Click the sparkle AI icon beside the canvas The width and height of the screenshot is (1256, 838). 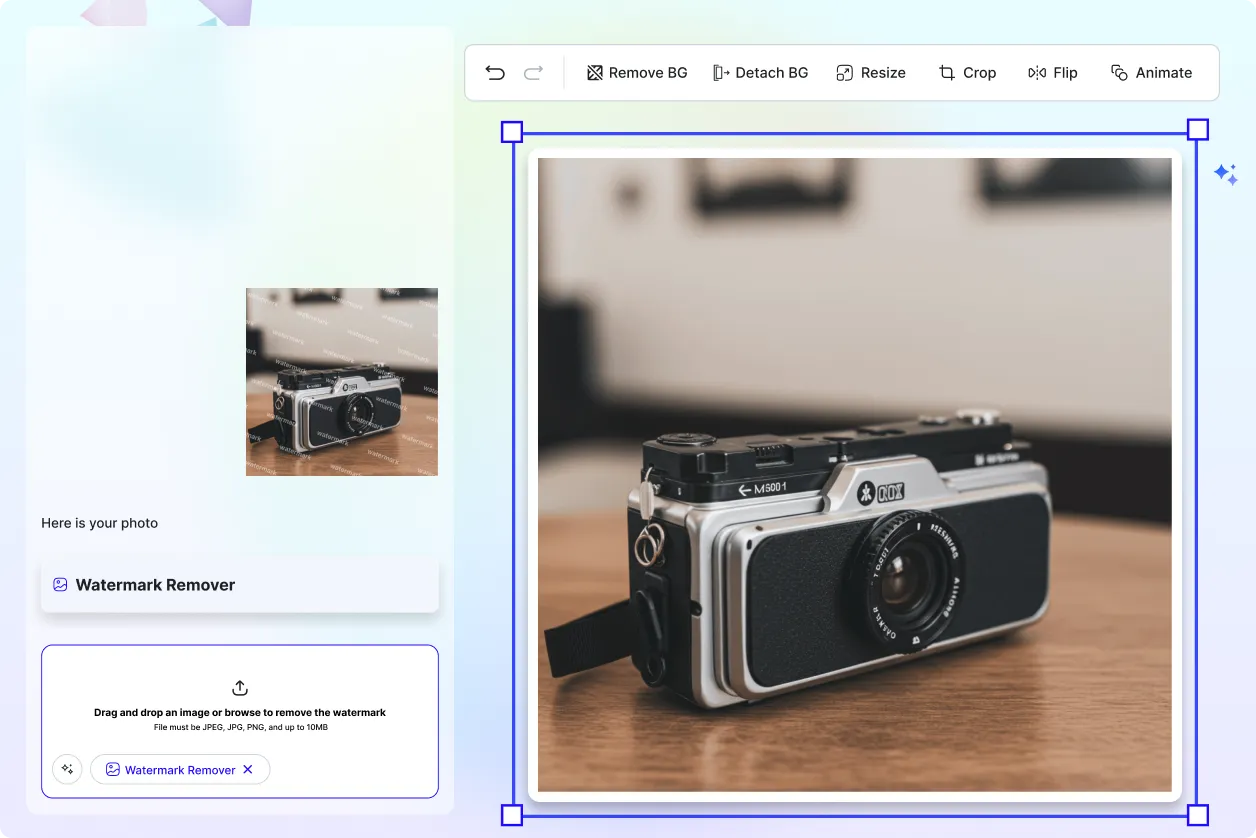coord(1226,174)
